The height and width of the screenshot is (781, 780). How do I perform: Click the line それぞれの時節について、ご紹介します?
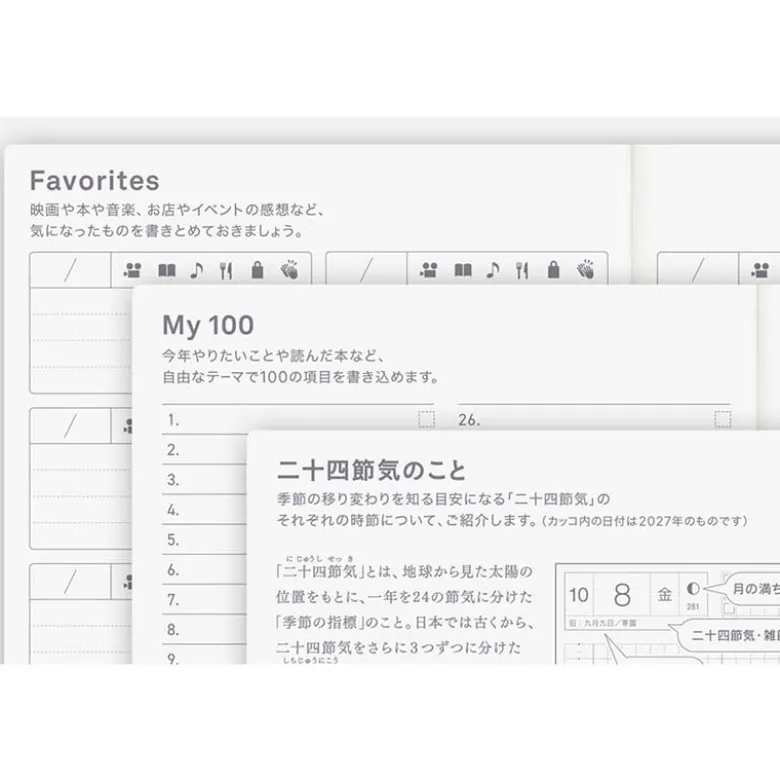point(406,521)
